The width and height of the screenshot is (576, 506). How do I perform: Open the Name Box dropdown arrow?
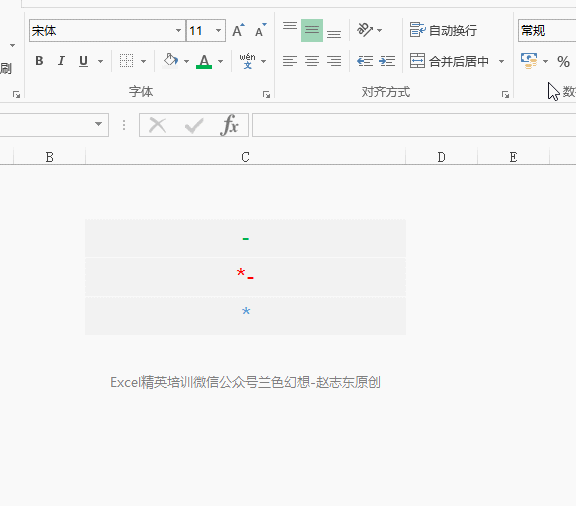click(98, 124)
